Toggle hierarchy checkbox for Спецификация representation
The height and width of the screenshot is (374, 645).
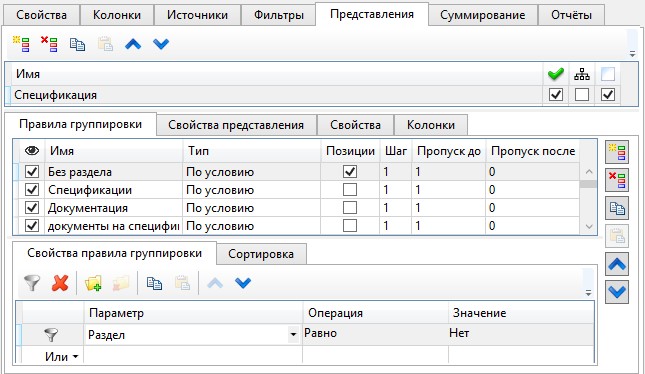tap(582, 95)
